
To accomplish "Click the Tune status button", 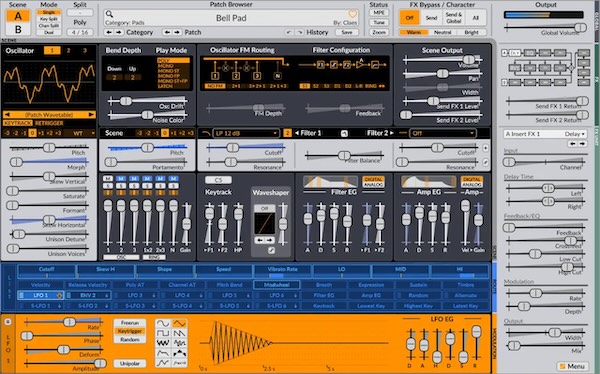I will tap(378, 23).
